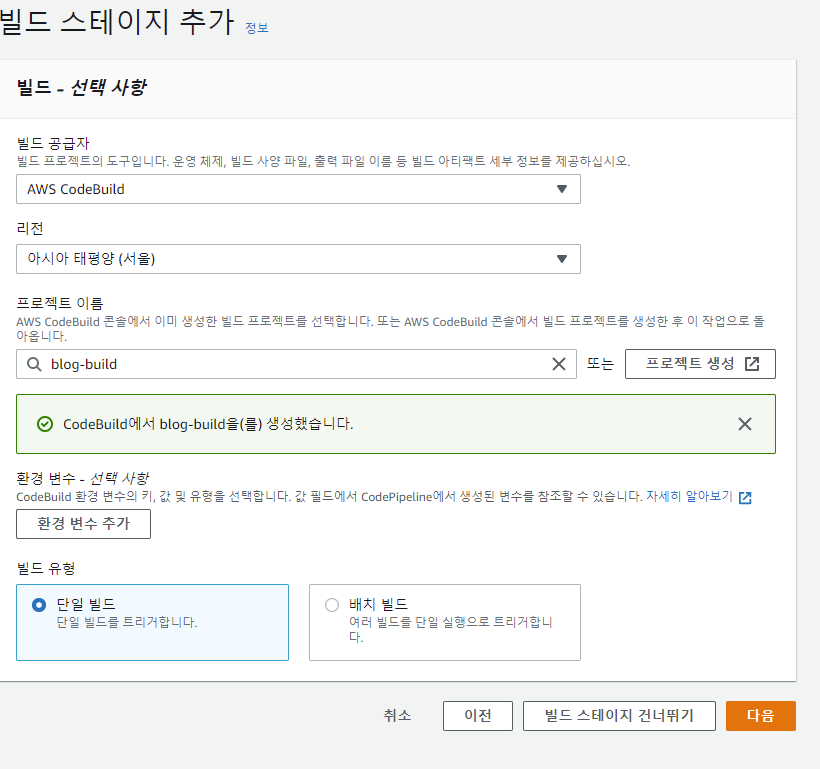Click 빌드 스테이지 건너뛰기 button
Screen dimensions: 820x769
click(x=619, y=716)
